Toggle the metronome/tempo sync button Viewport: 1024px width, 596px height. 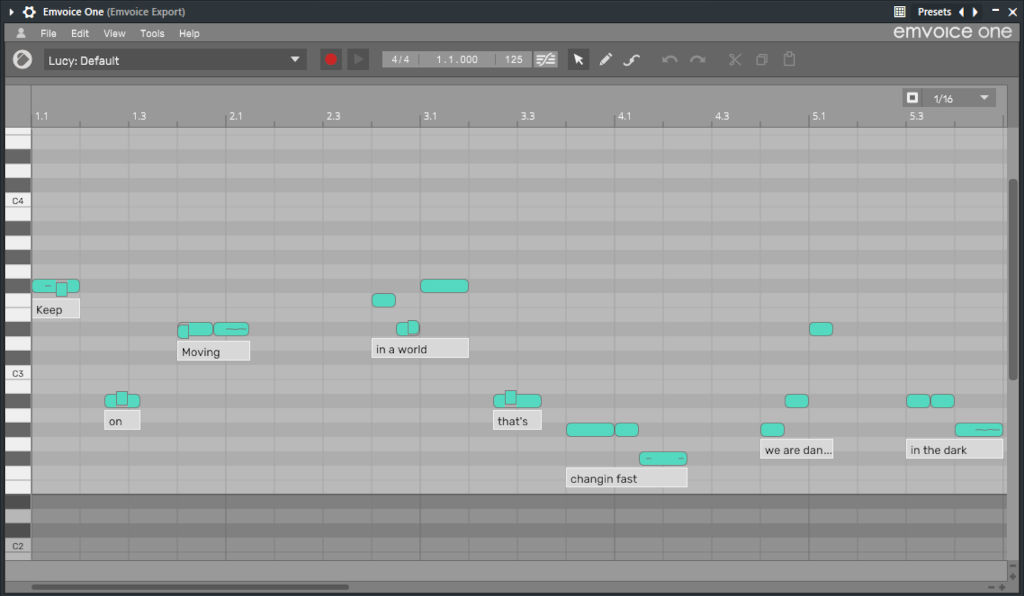tap(546, 60)
